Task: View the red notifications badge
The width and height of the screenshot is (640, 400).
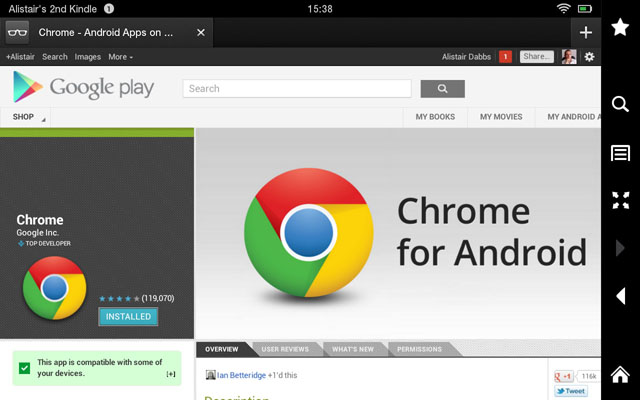Action: pyautogui.click(x=505, y=57)
